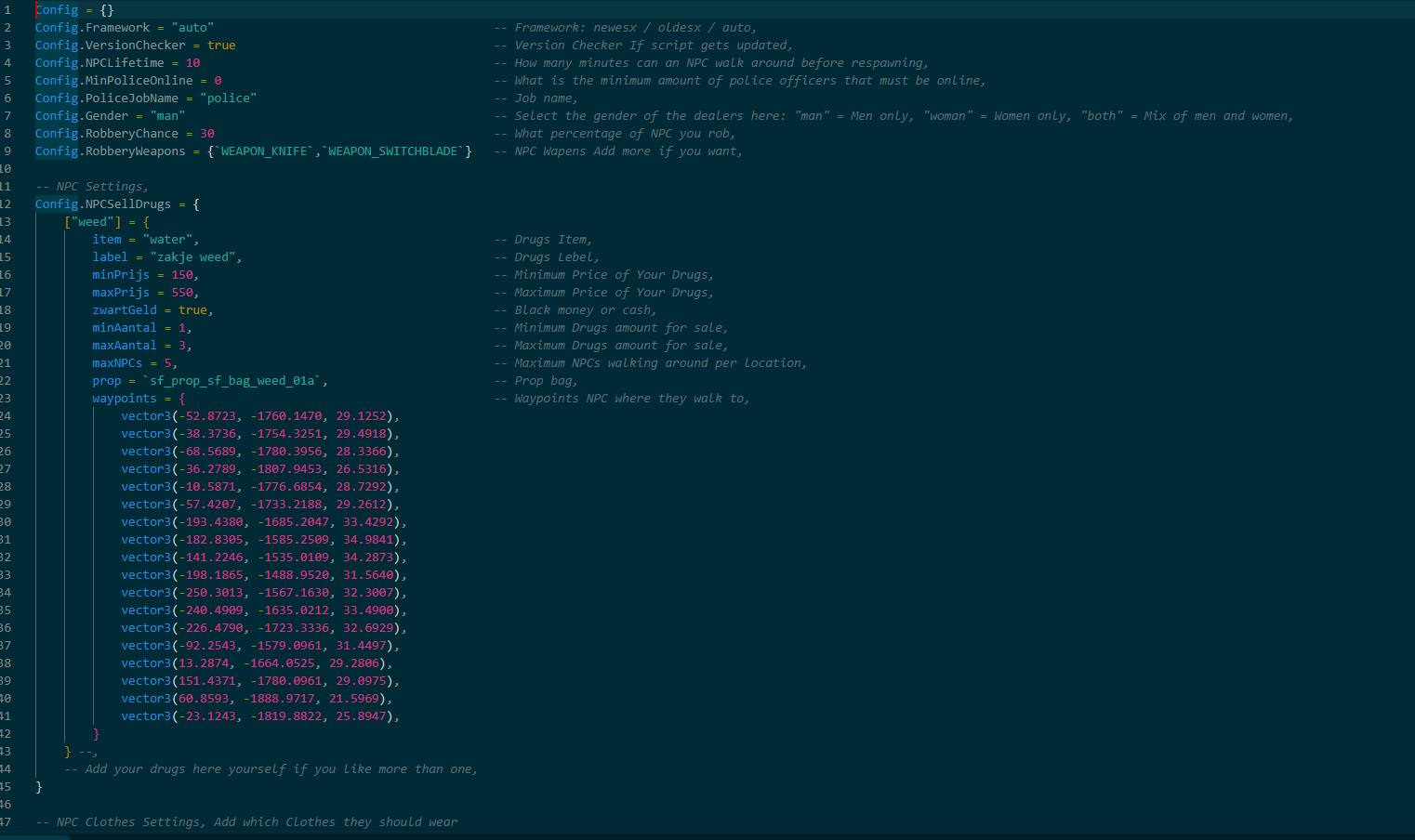The image size is (1415, 840).
Task: Click the "Prop bag" comment
Action: (536, 381)
